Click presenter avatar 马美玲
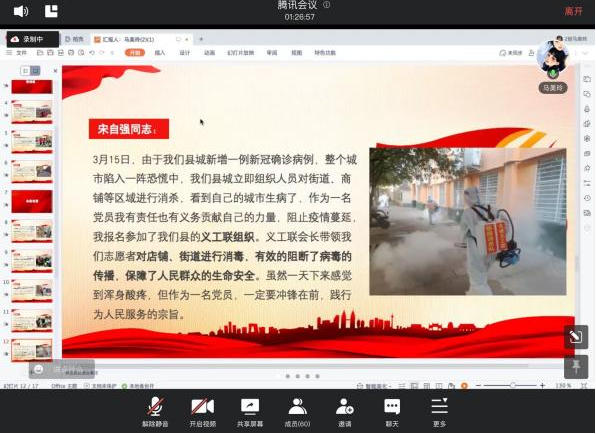 tap(552, 57)
